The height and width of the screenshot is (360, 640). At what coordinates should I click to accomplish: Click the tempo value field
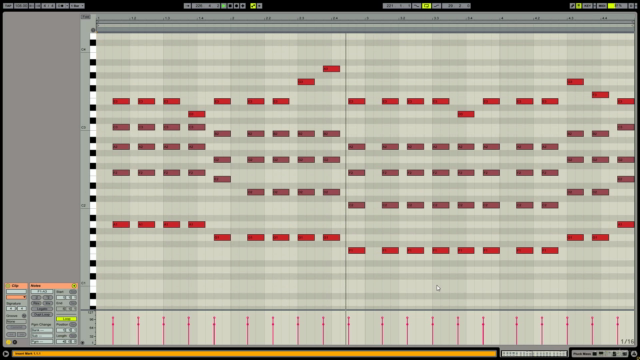click(21, 6)
